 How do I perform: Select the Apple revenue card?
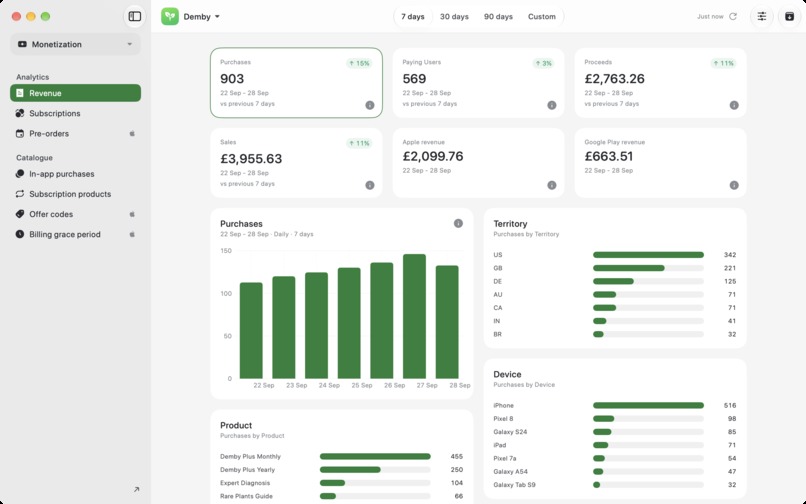pyautogui.click(x=478, y=163)
